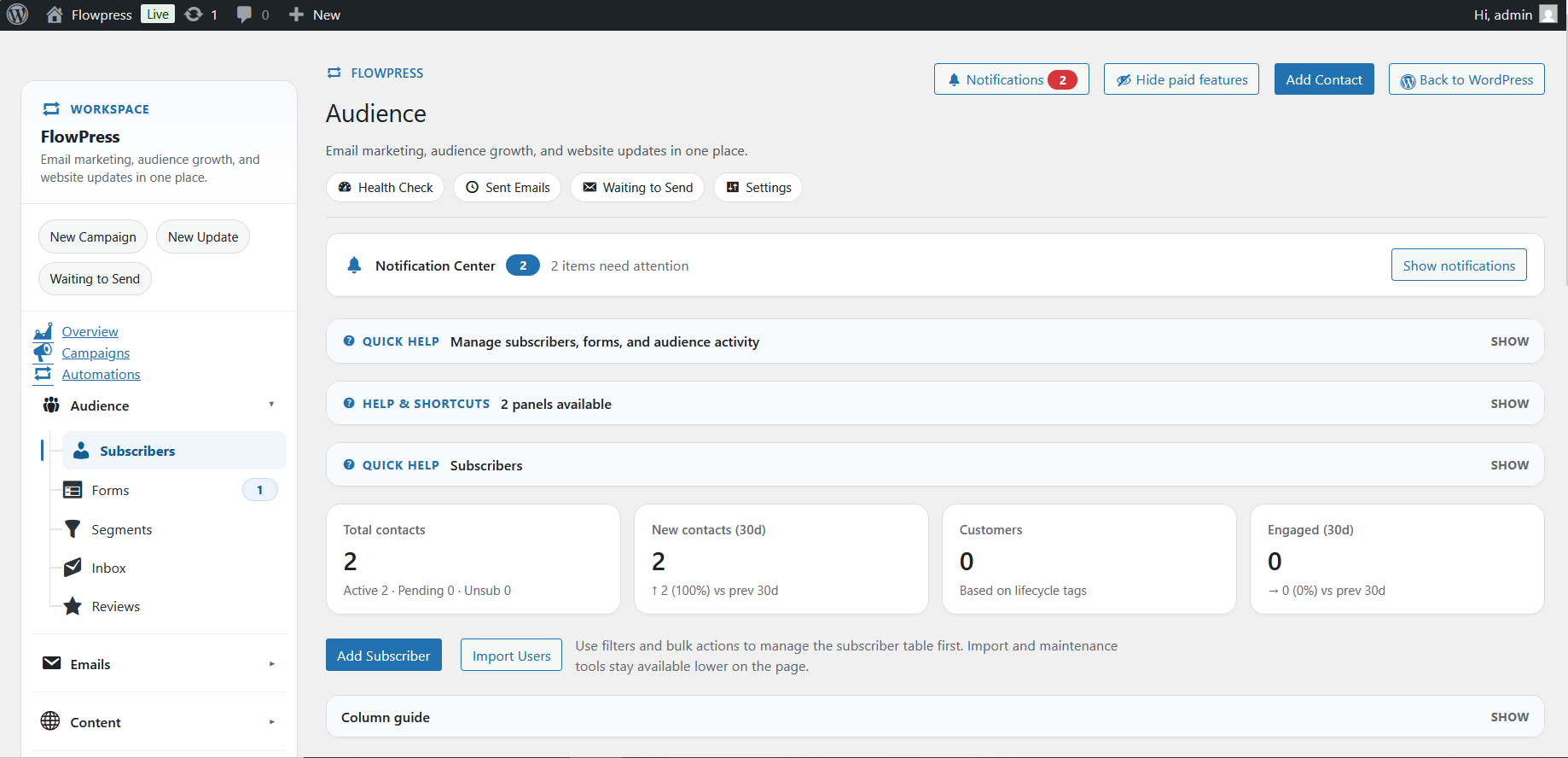Click the Live status badge in admin bar
1568x758 pixels.
(158, 15)
